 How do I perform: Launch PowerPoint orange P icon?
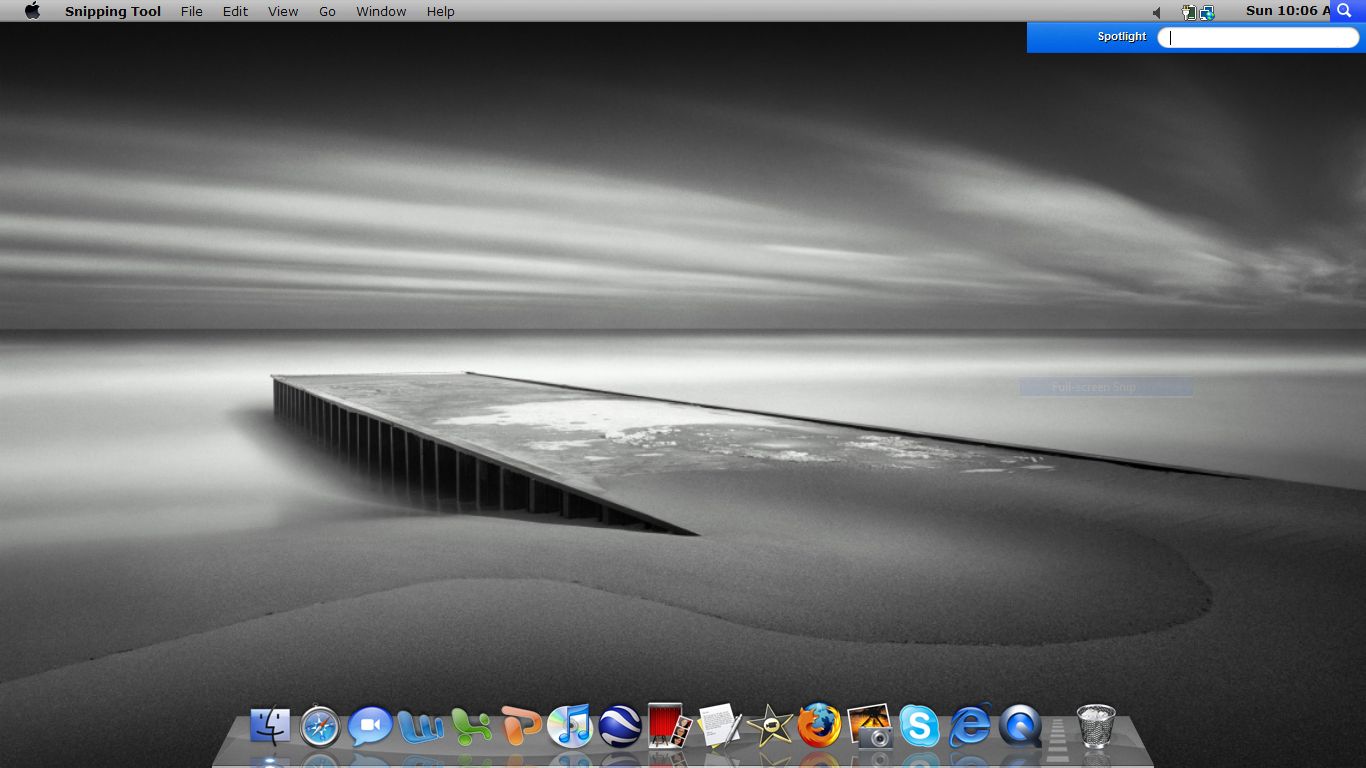[x=521, y=726]
